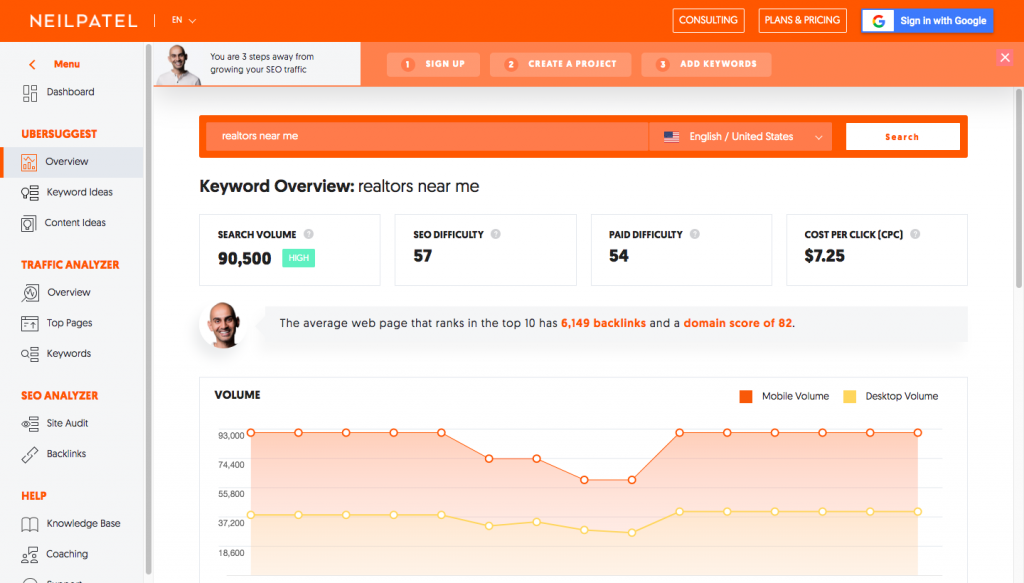Open Site Audit menu item

pyautogui.click(x=67, y=423)
